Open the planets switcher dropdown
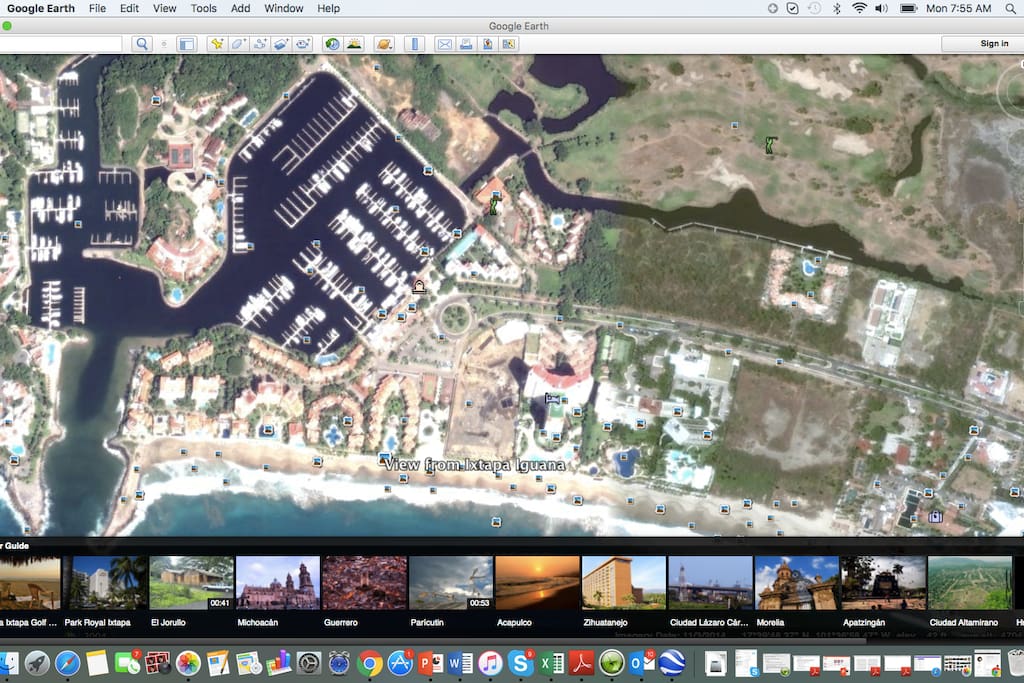Screen dimensions: 1024x683 pyautogui.click(x=385, y=44)
